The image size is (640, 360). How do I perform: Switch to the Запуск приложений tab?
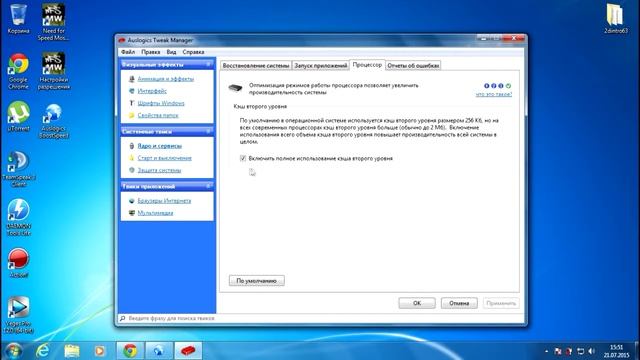(321, 65)
